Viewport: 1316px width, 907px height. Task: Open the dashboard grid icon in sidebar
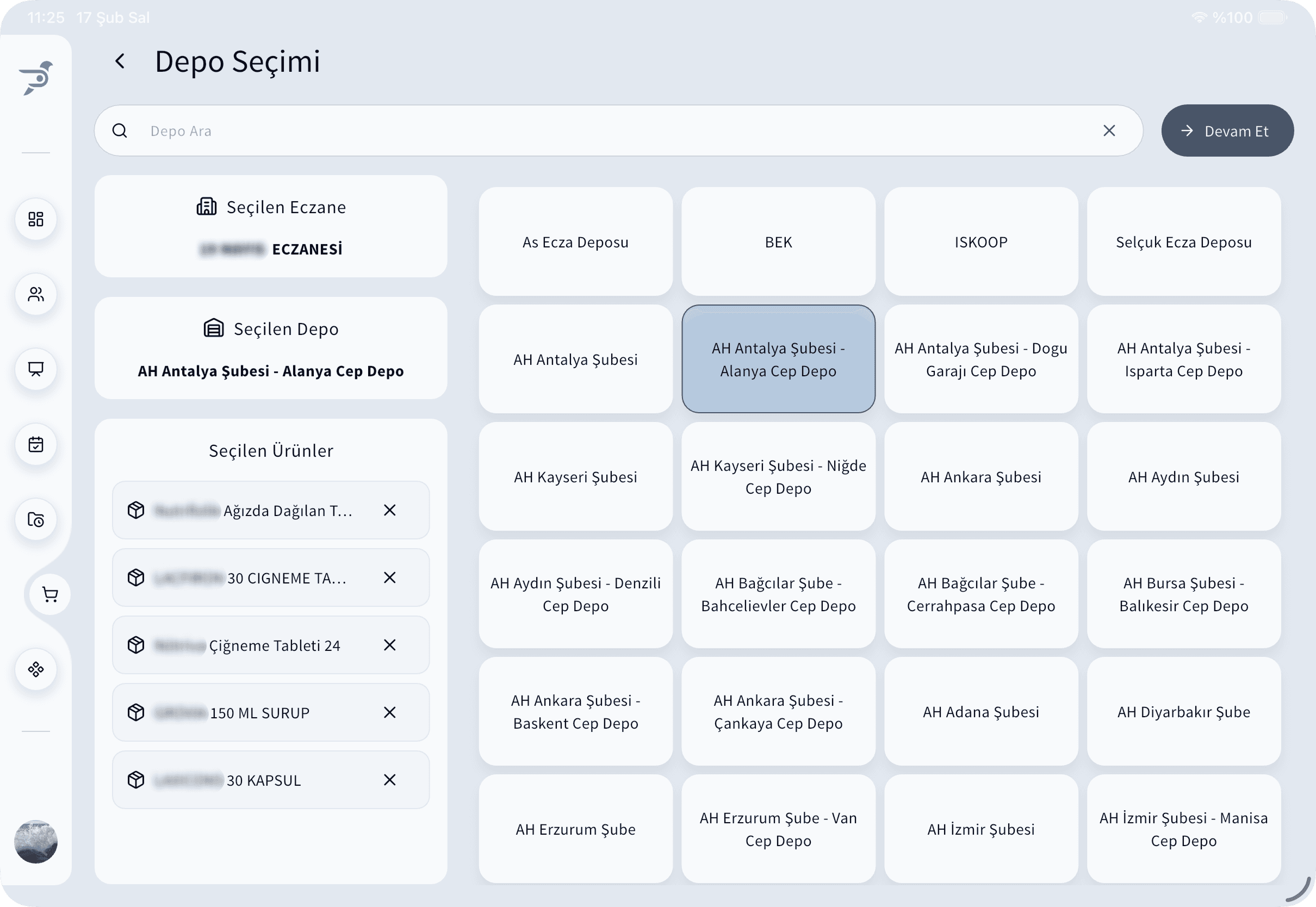(36, 219)
